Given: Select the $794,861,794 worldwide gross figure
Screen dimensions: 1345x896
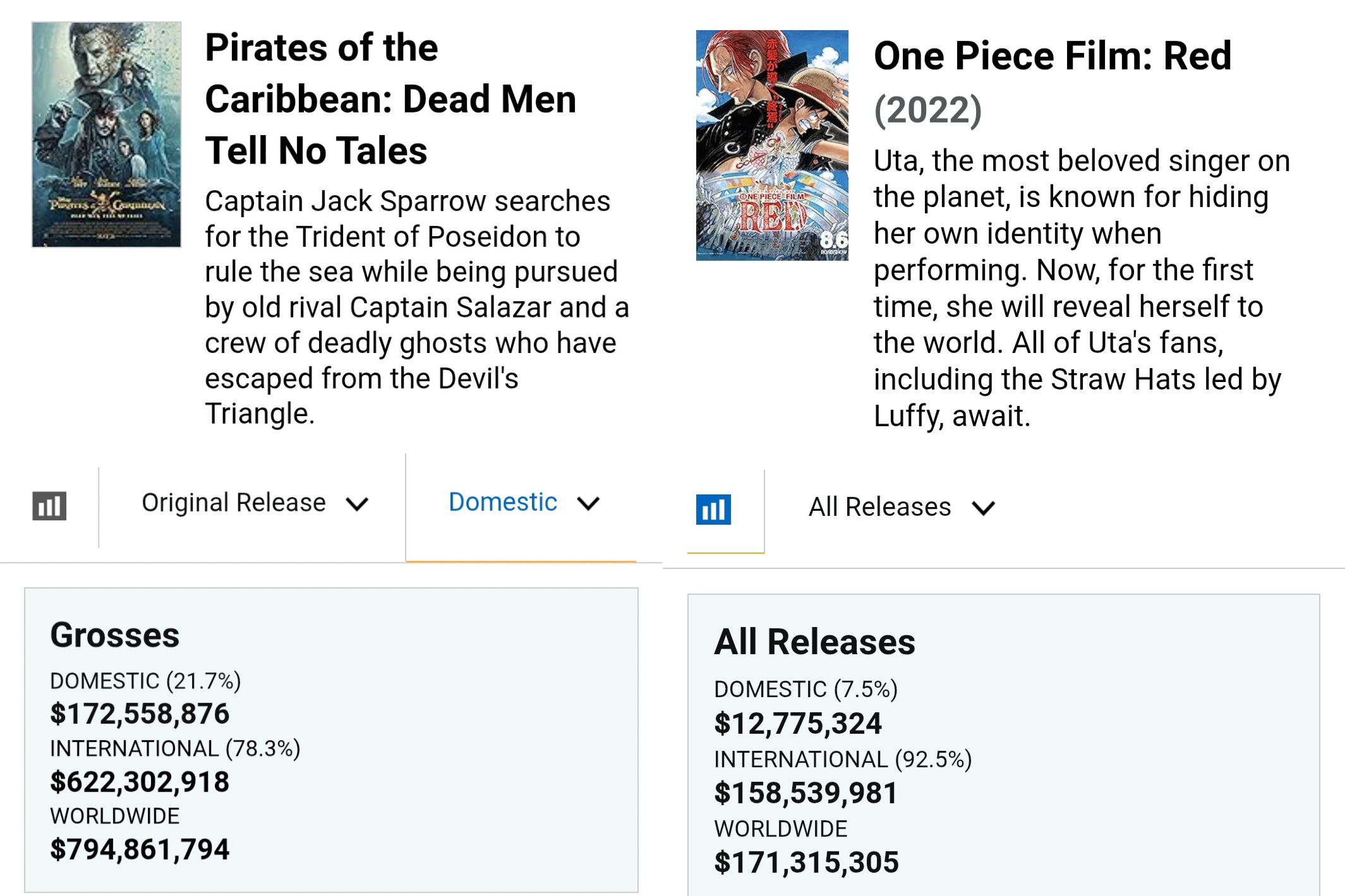Looking at the screenshot, I should click(x=140, y=849).
